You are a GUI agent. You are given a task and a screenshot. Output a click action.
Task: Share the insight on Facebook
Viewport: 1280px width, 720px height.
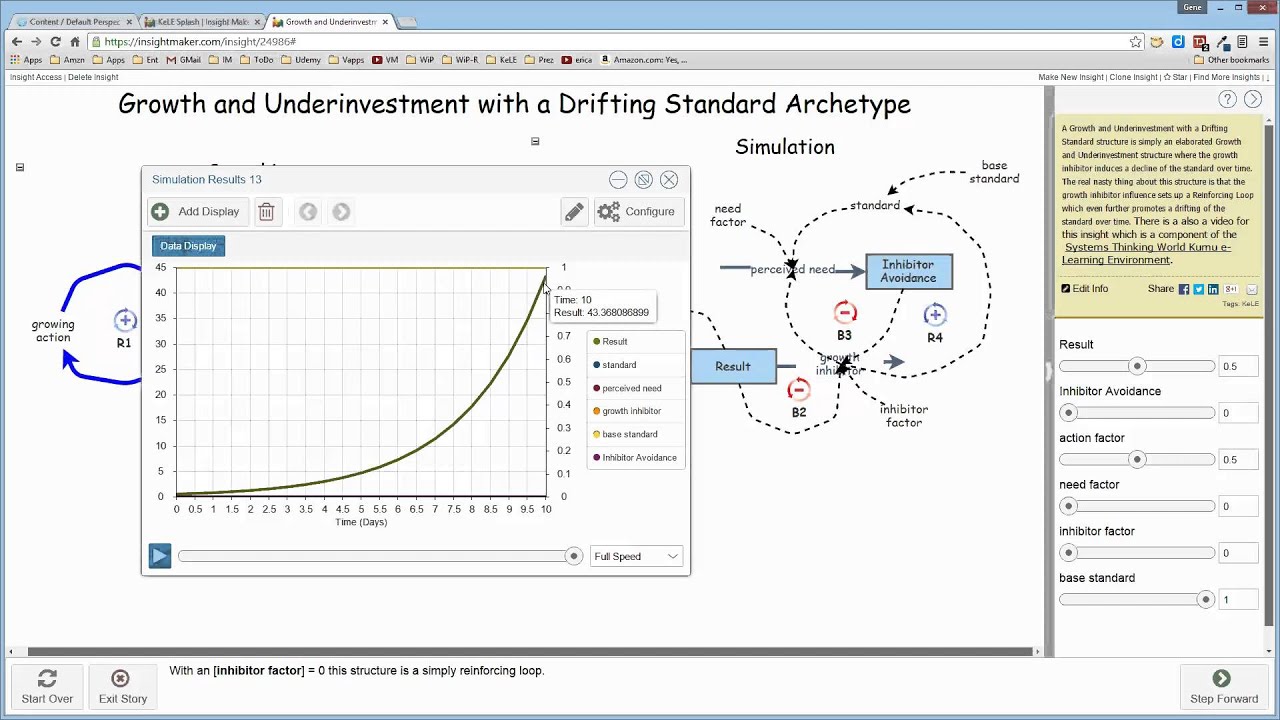(1184, 289)
